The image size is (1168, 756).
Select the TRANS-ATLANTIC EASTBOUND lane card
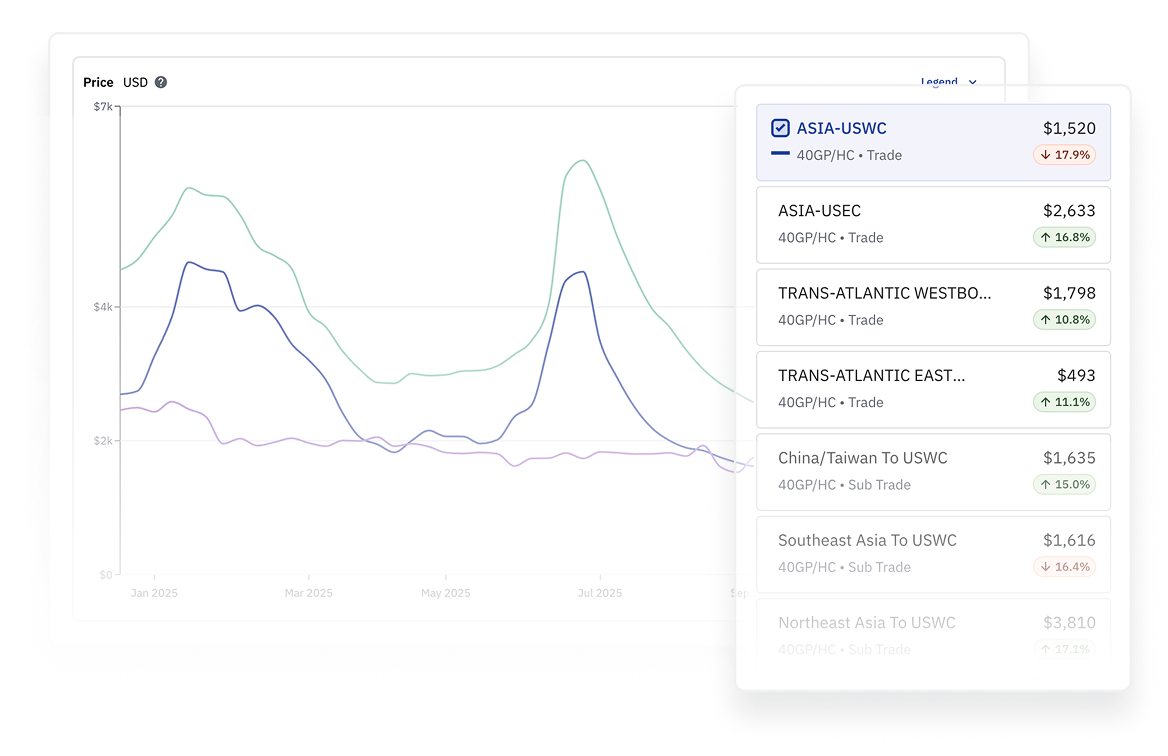932,388
